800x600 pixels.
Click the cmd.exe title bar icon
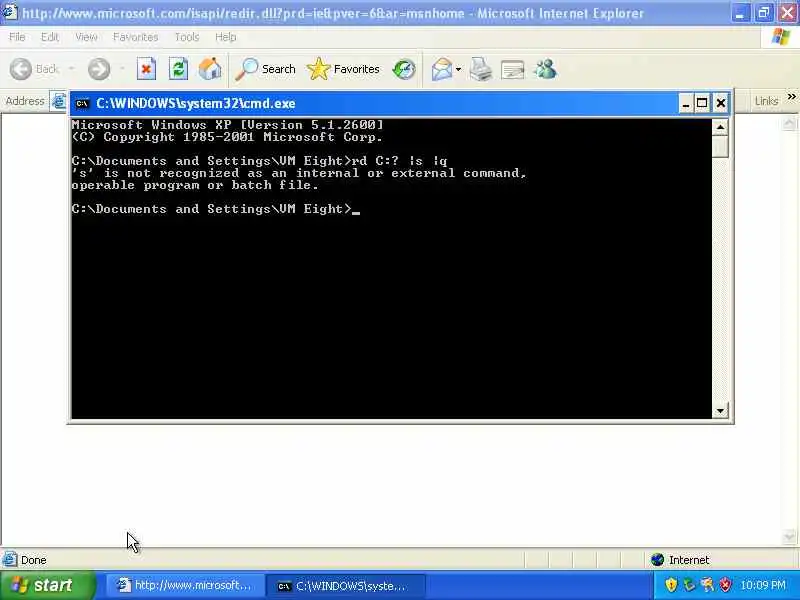pyautogui.click(x=82, y=104)
